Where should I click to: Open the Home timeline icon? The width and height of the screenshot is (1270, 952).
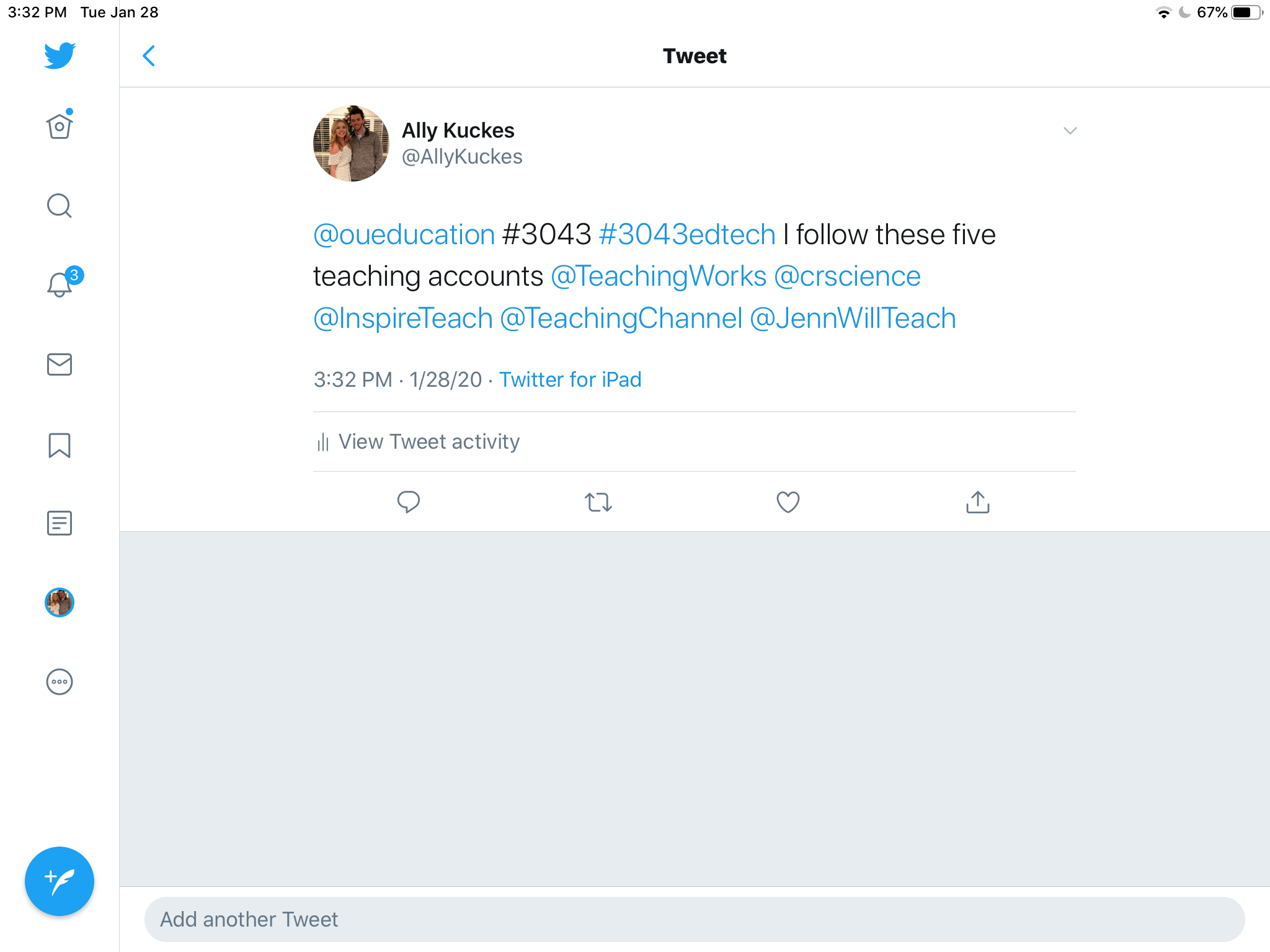(x=60, y=126)
